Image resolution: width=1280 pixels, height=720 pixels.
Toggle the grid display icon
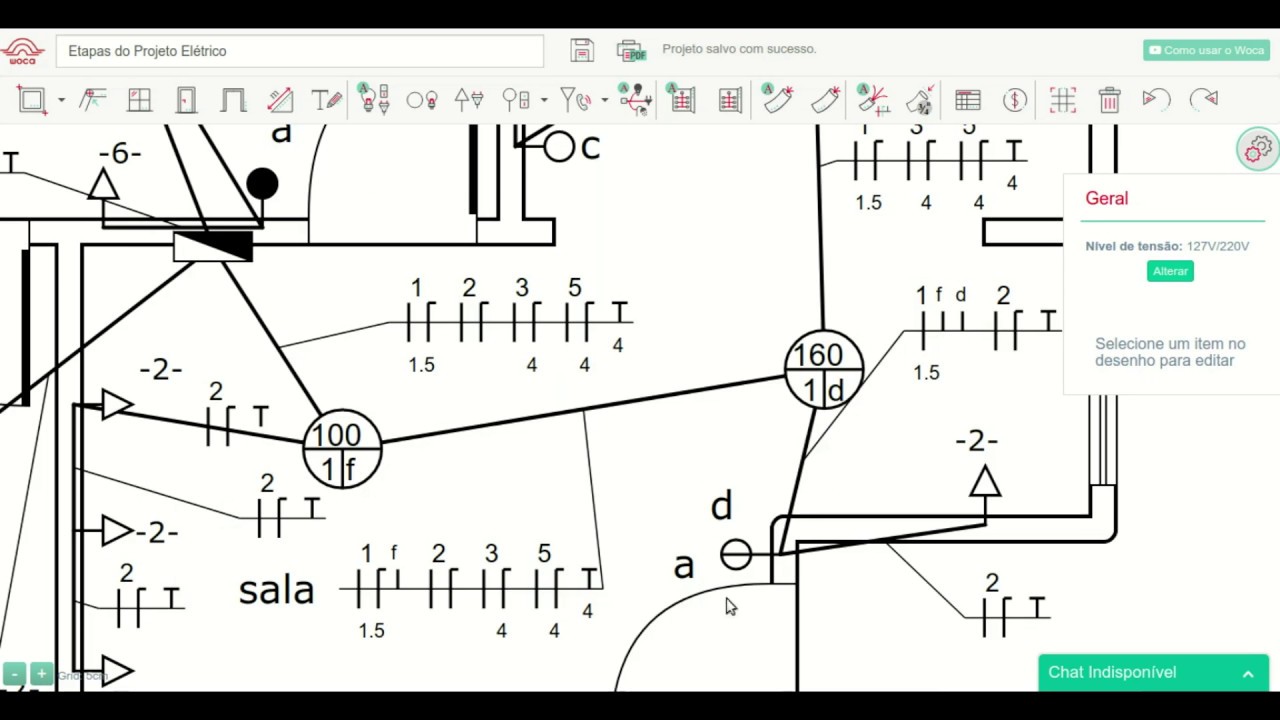coord(1062,100)
